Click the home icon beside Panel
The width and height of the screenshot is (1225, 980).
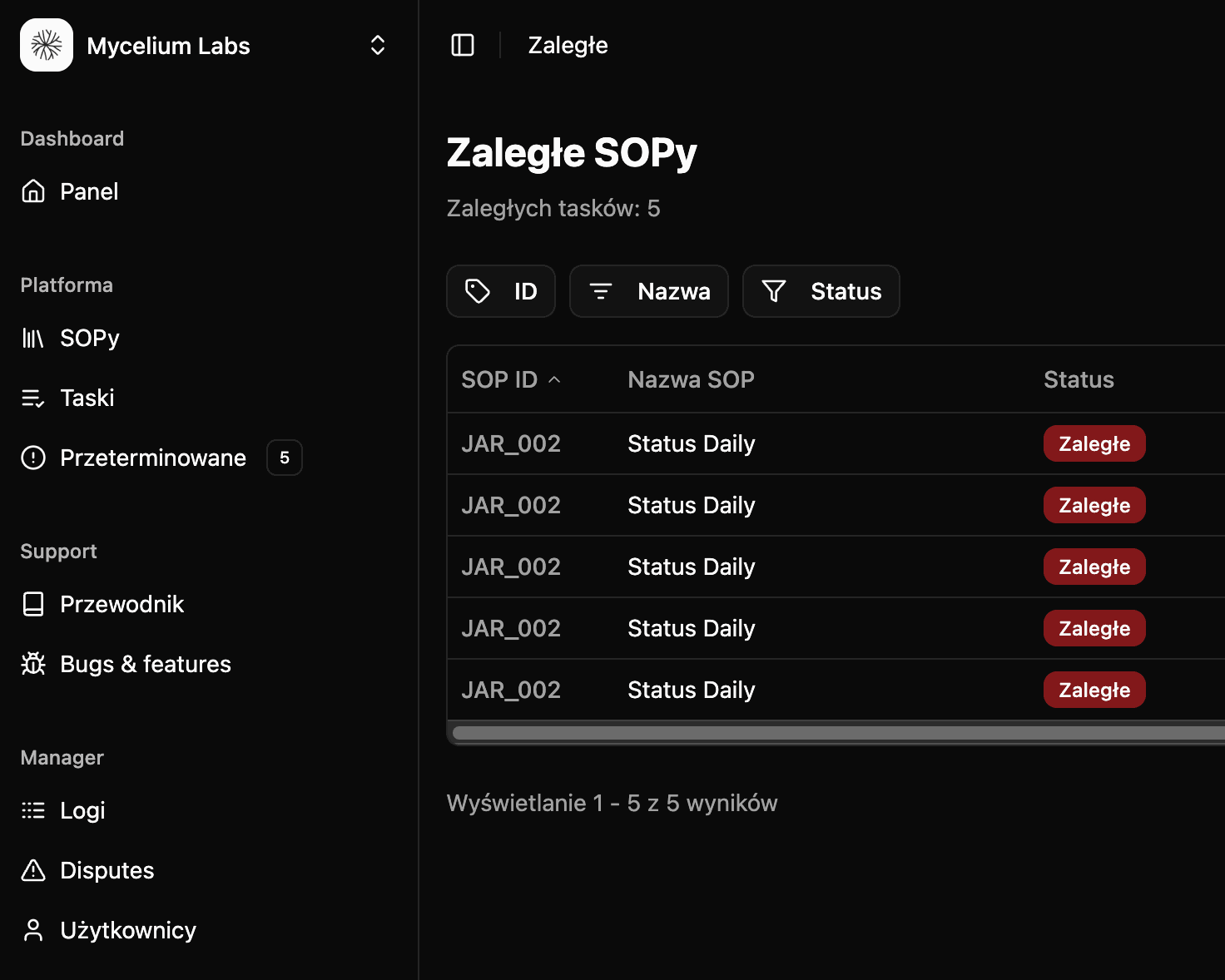33,191
